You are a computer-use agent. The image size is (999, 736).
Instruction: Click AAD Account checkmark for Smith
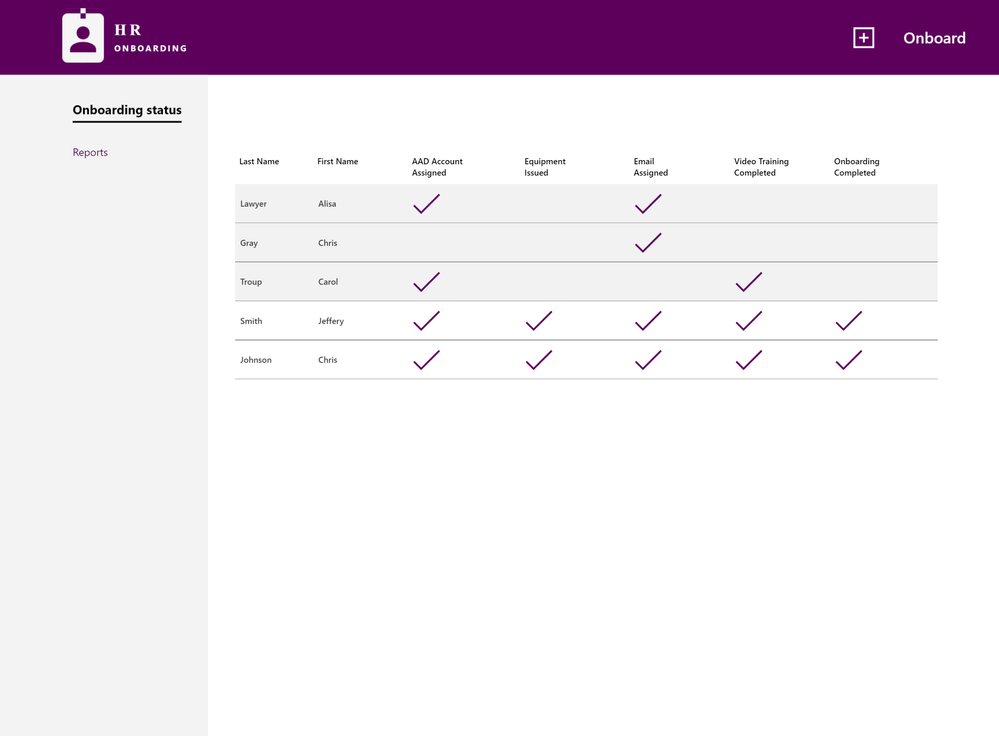426,321
